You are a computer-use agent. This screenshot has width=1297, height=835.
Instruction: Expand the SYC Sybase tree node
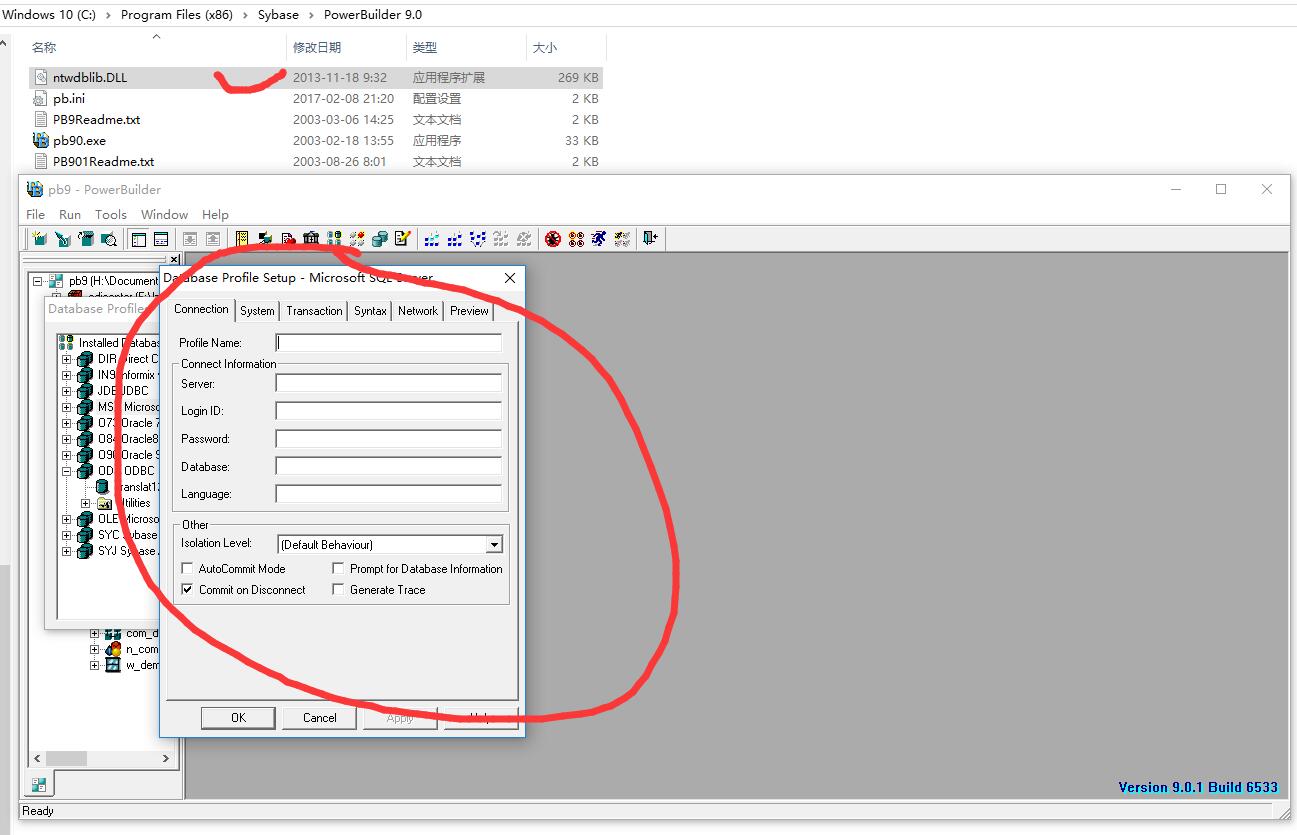coord(67,535)
